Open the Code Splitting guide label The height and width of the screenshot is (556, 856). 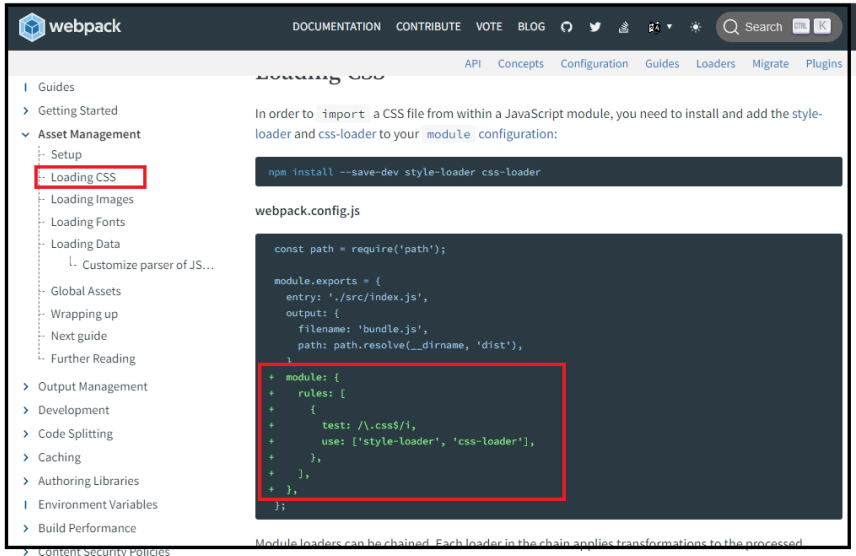tap(75, 434)
